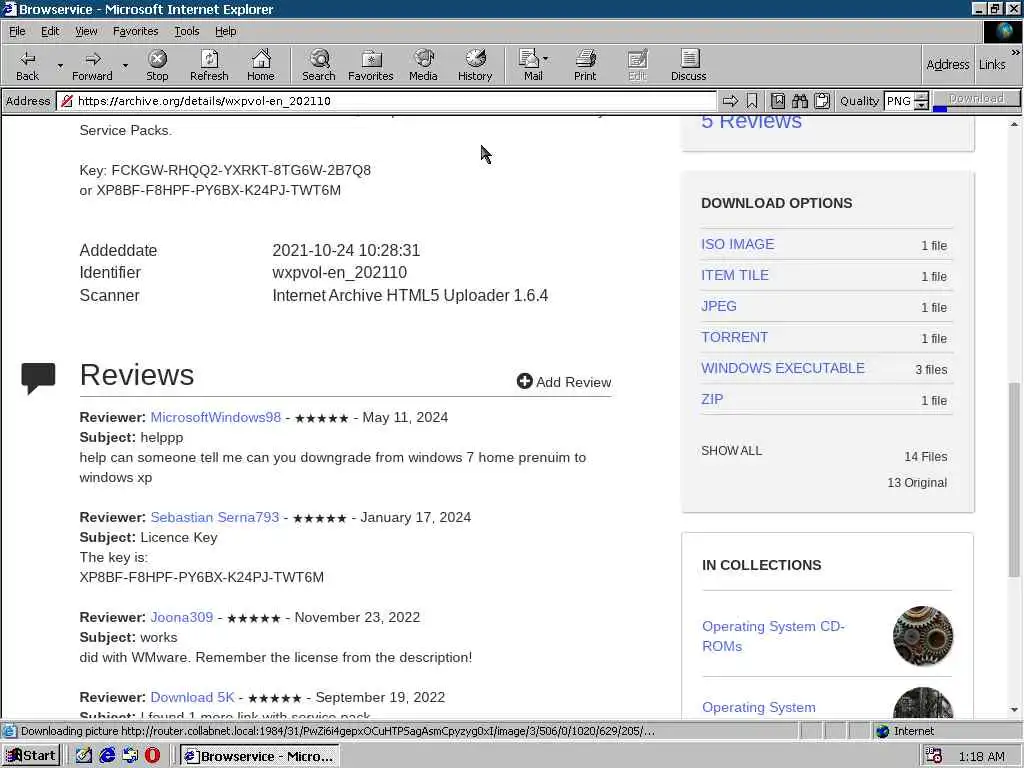The height and width of the screenshot is (768, 1024).
Task: Click the bookmarks book icon in Browservice bar
Action: click(778, 101)
